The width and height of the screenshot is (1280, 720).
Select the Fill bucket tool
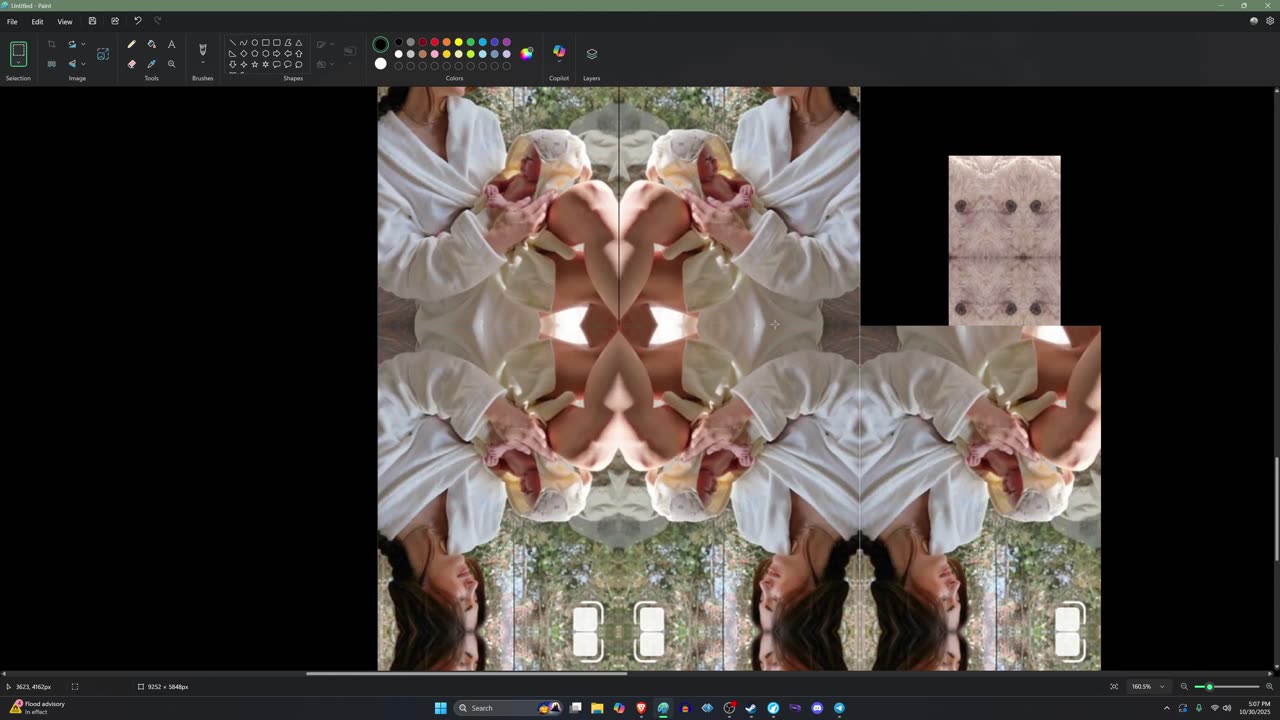click(151, 44)
